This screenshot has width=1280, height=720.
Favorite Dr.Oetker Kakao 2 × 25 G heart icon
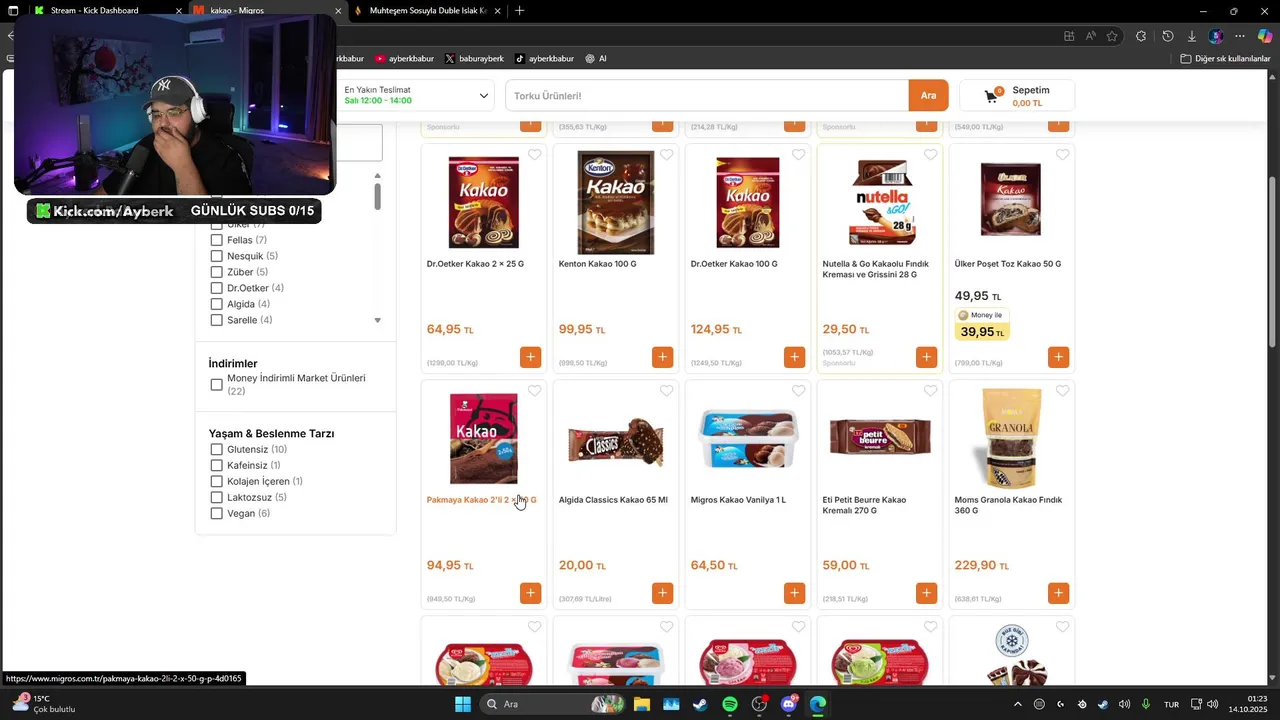[534, 155]
